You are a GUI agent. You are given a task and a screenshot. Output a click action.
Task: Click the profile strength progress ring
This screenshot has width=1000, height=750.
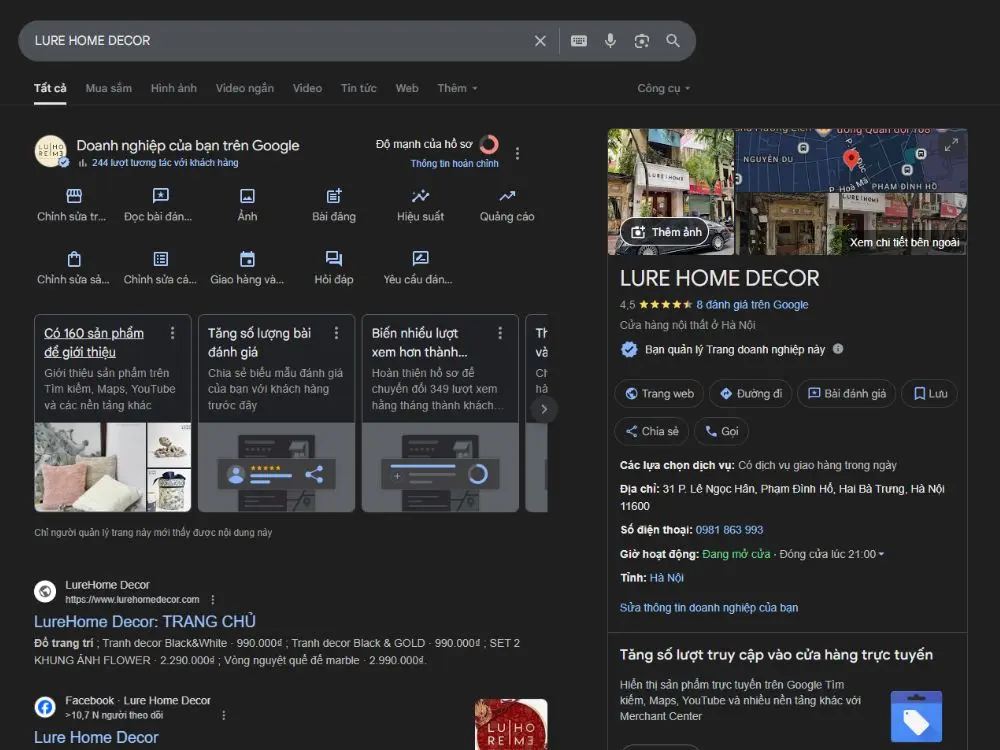[x=489, y=145]
